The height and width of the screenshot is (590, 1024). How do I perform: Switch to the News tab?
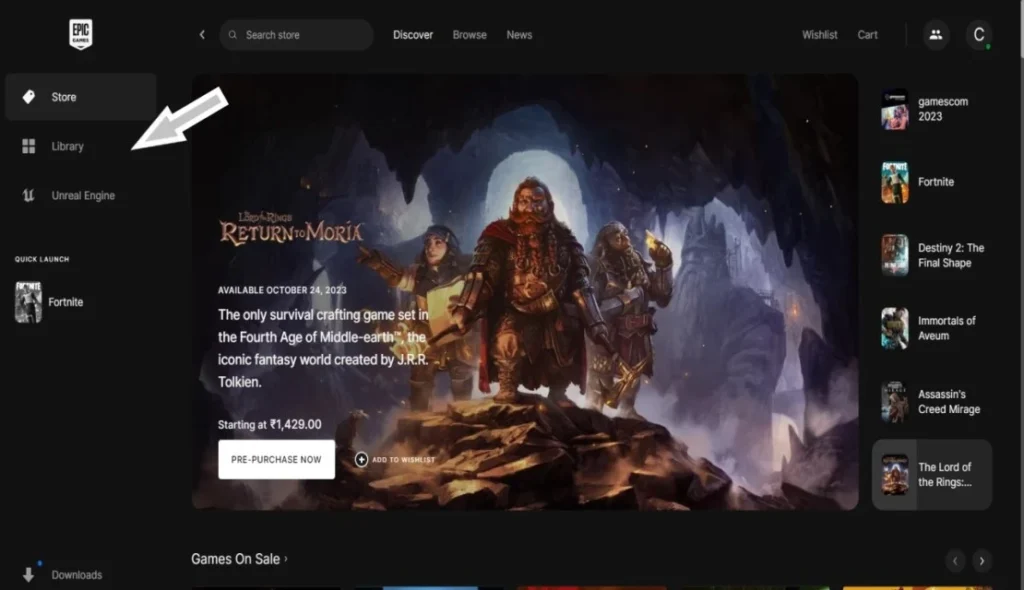coord(519,35)
